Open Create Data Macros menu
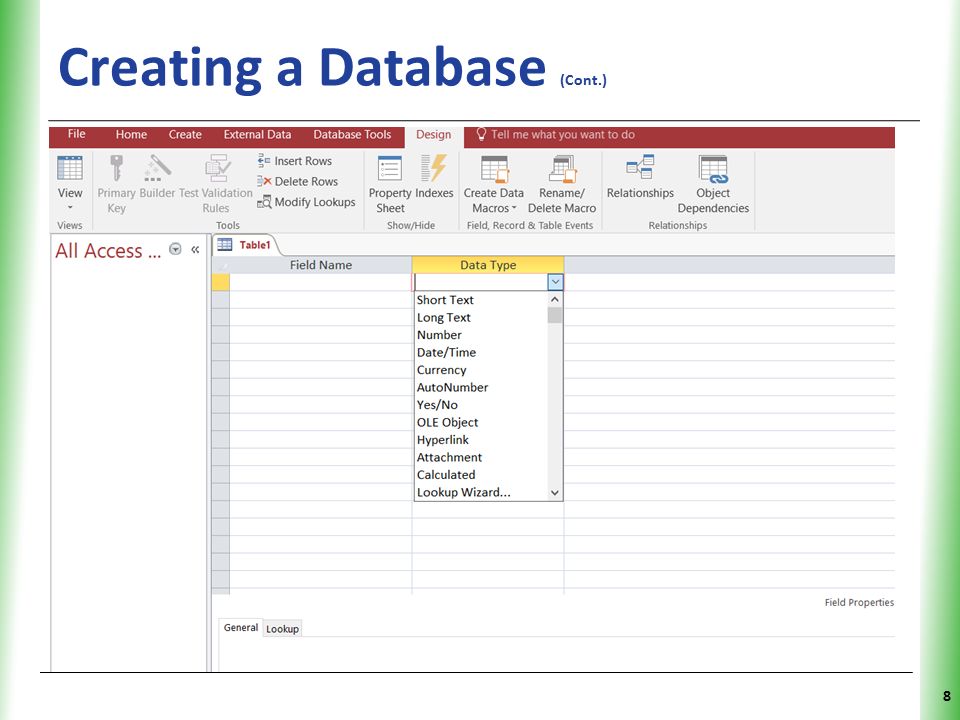The width and height of the screenshot is (960, 720). 493,184
